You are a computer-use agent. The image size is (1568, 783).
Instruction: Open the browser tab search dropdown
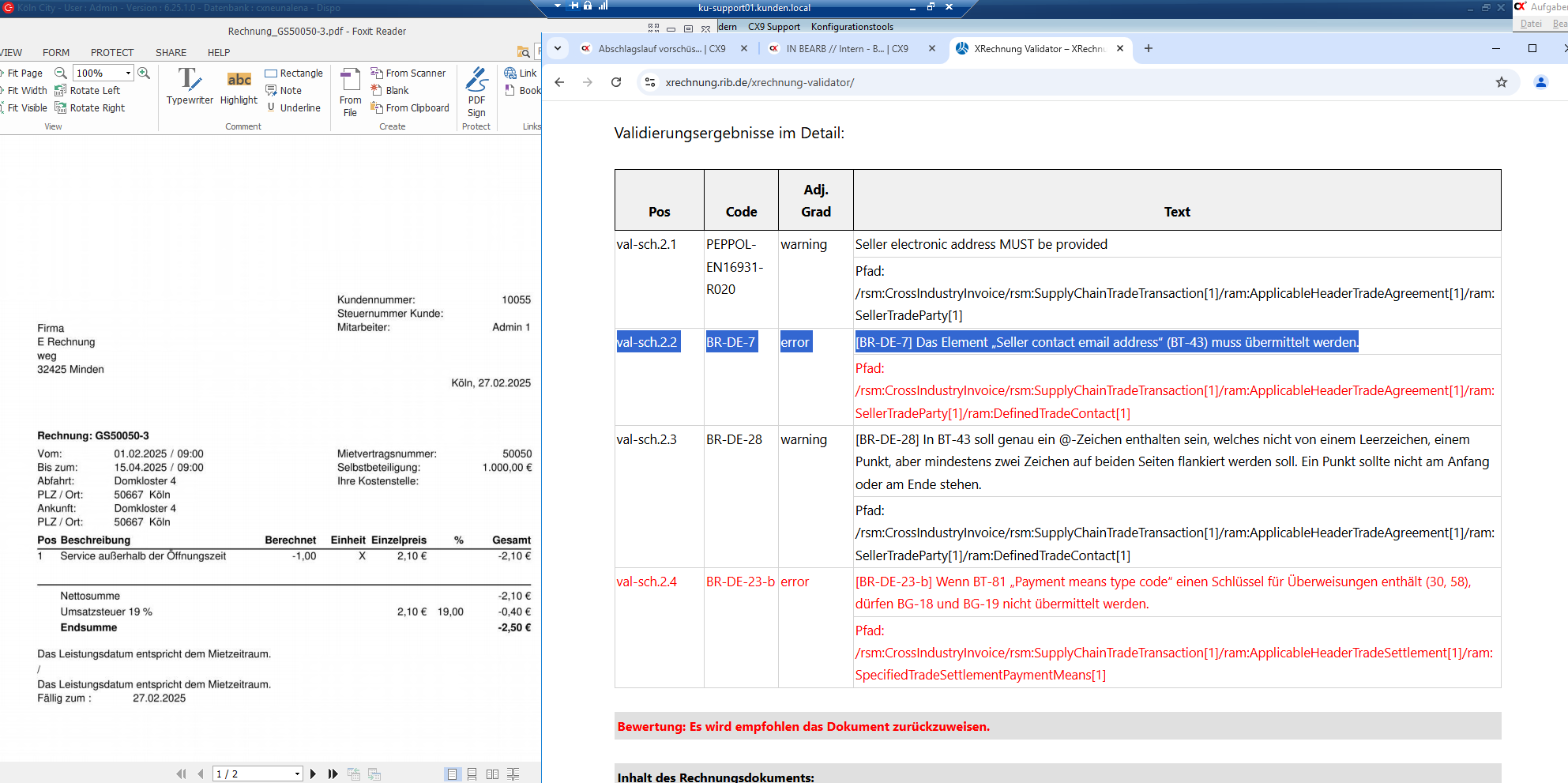point(558,48)
